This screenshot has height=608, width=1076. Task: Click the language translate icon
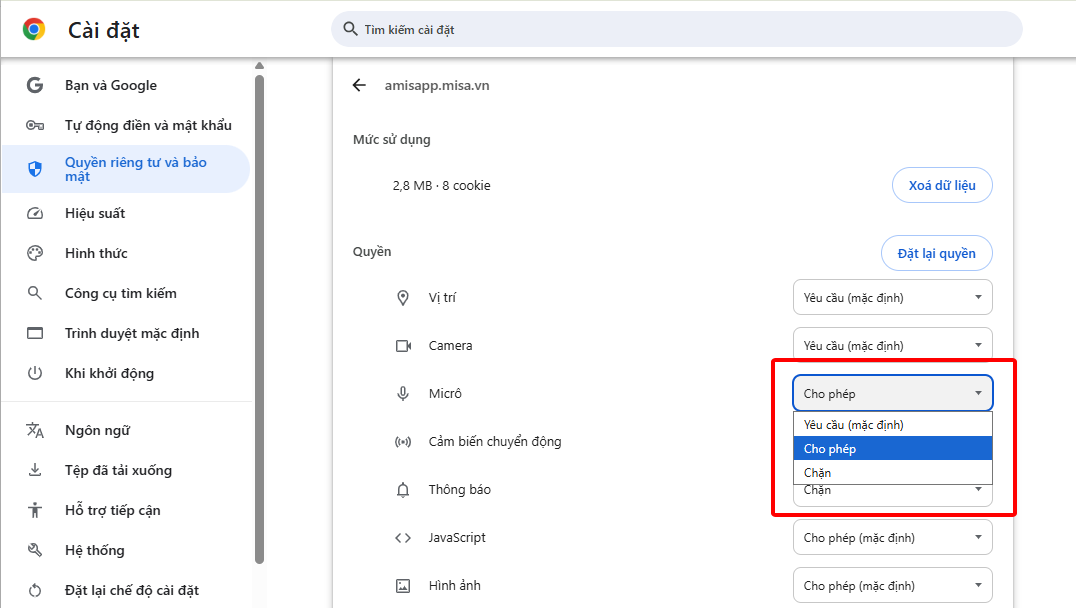(35, 430)
